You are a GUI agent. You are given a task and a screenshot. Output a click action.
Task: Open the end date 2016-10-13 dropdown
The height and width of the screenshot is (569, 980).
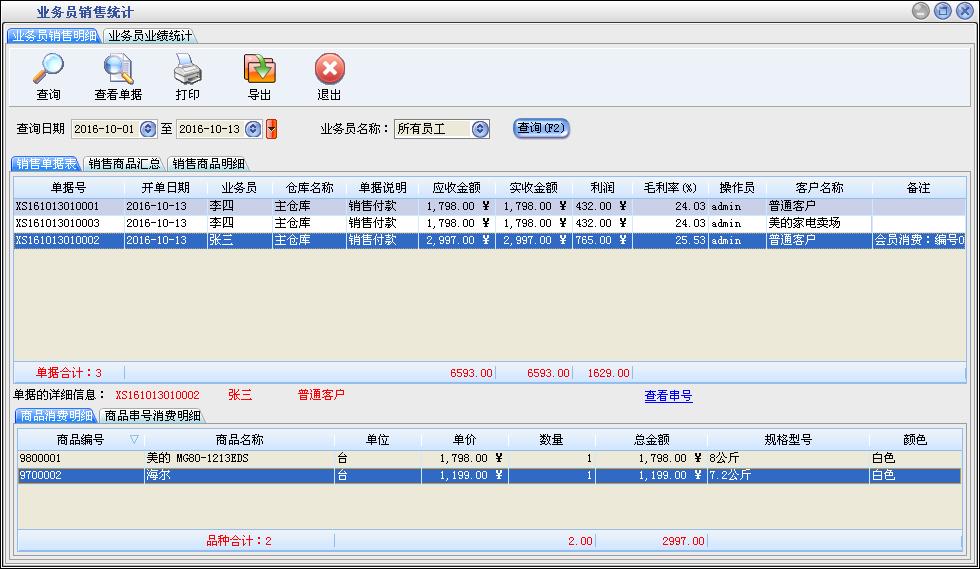253,129
